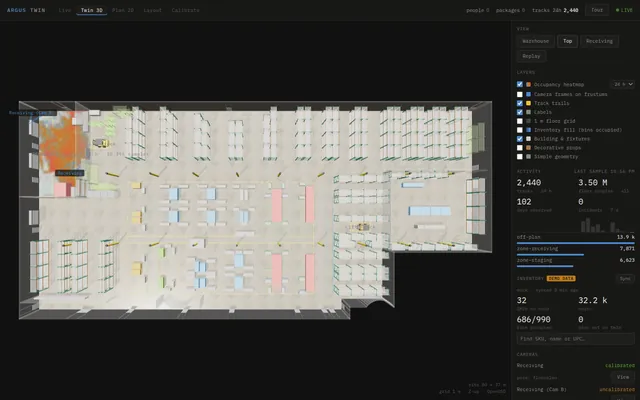The height and width of the screenshot is (400, 640).
Task: Click the blue Camera frames color swatch
Action: tap(529, 94)
